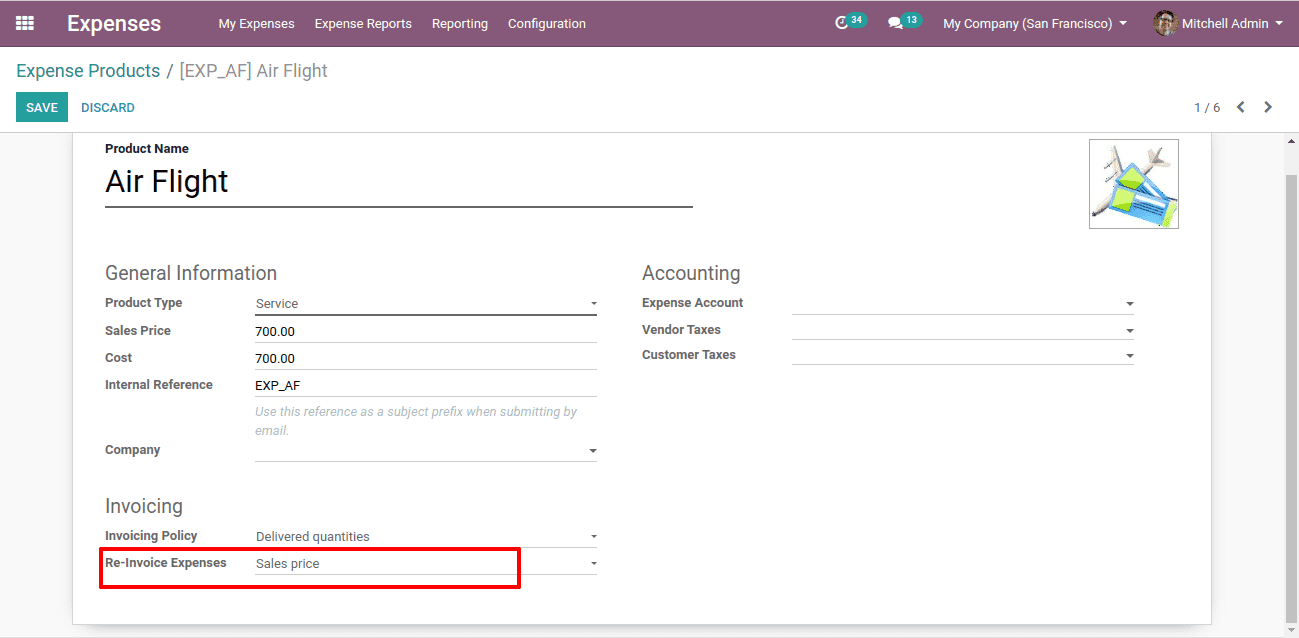This screenshot has width=1299, height=638.
Task: Open the Product Type dropdown
Action: pyautogui.click(x=426, y=303)
